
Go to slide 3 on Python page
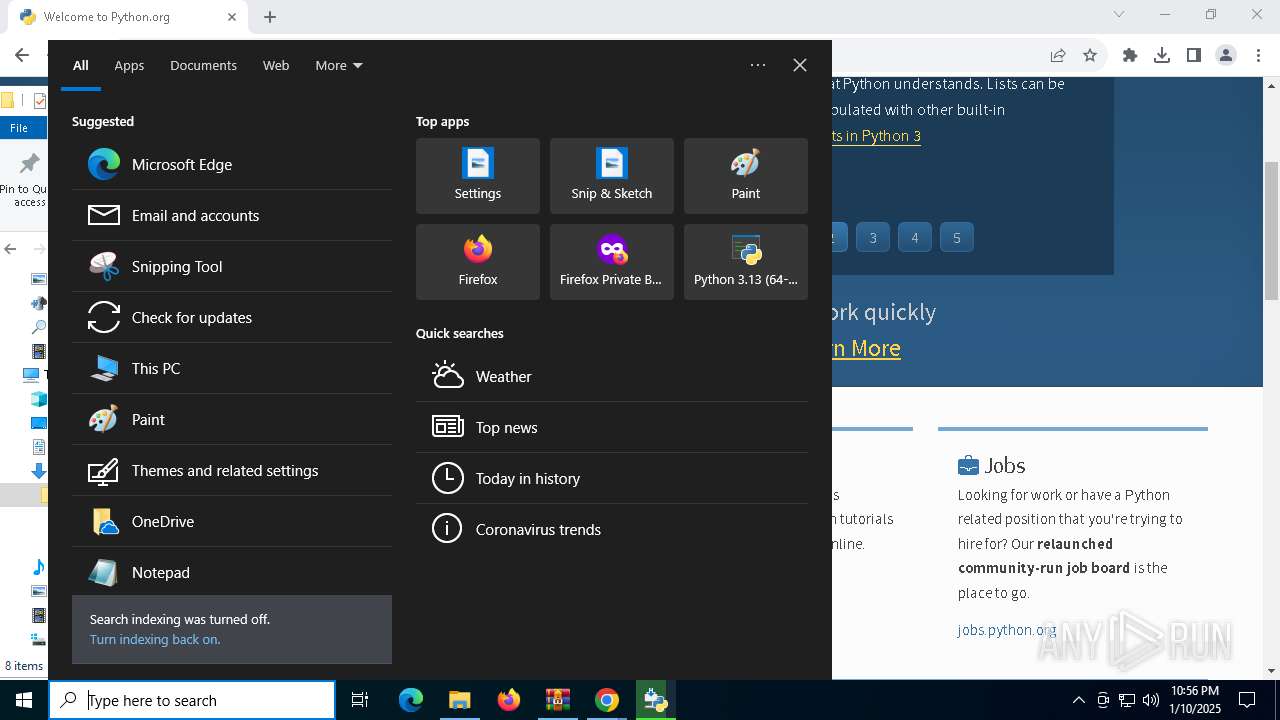click(x=873, y=237)
